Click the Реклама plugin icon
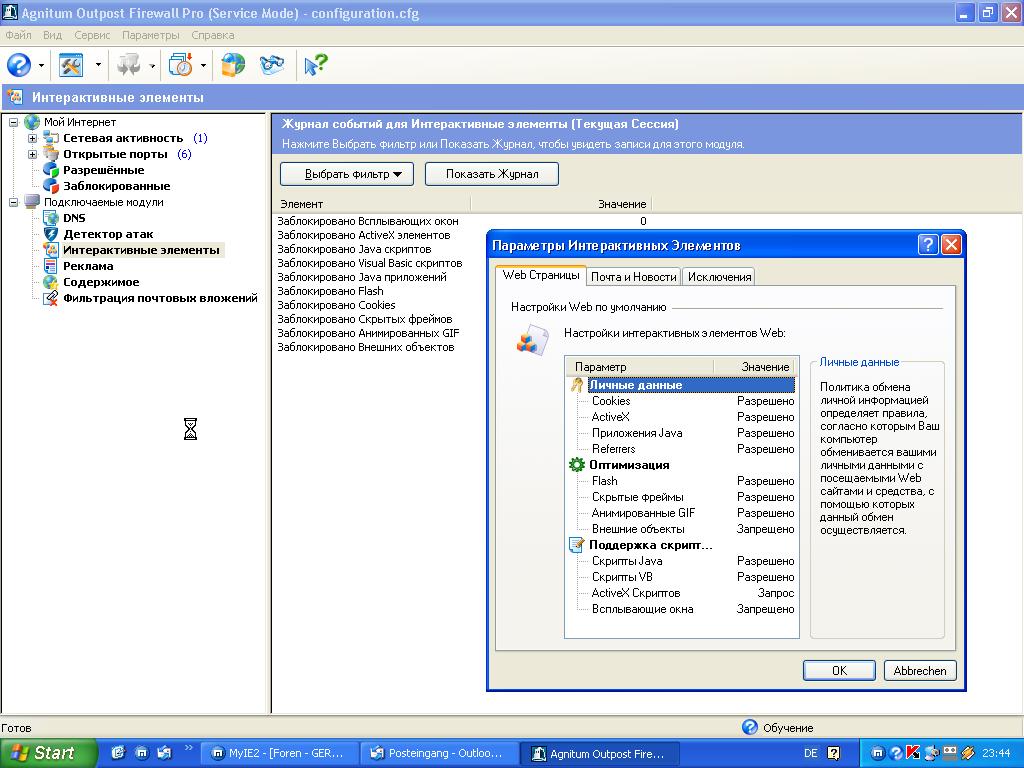The width and height of the screenshot is (1024, 768). click(51, 266)
